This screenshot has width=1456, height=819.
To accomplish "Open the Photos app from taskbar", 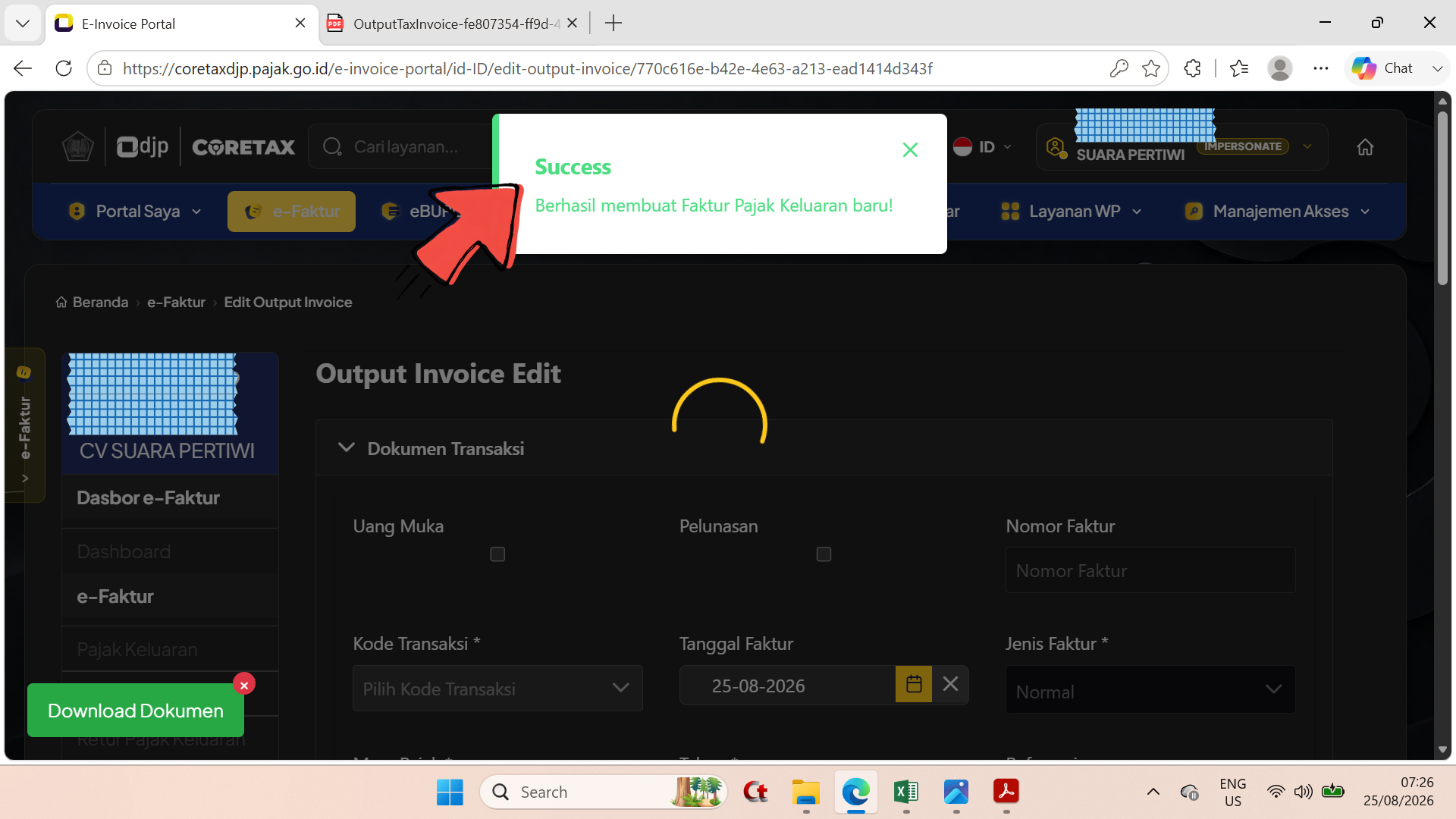I will tap(956, 792).
